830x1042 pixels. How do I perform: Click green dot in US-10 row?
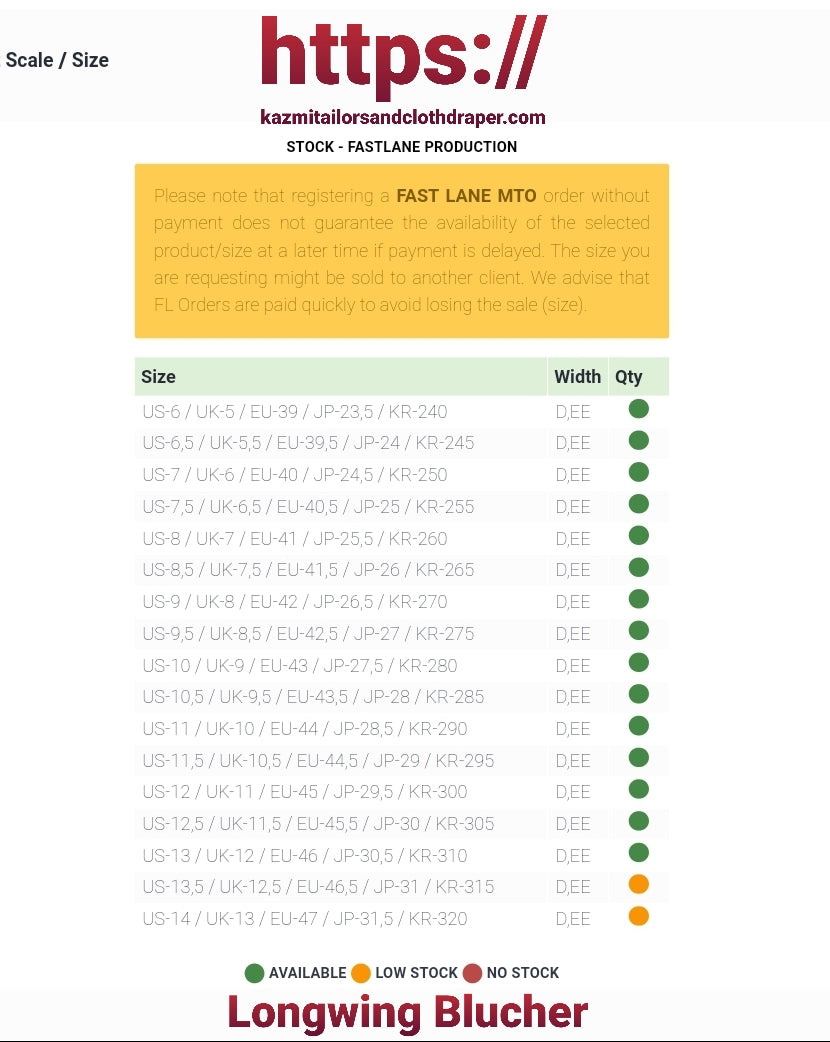(638, 663)
